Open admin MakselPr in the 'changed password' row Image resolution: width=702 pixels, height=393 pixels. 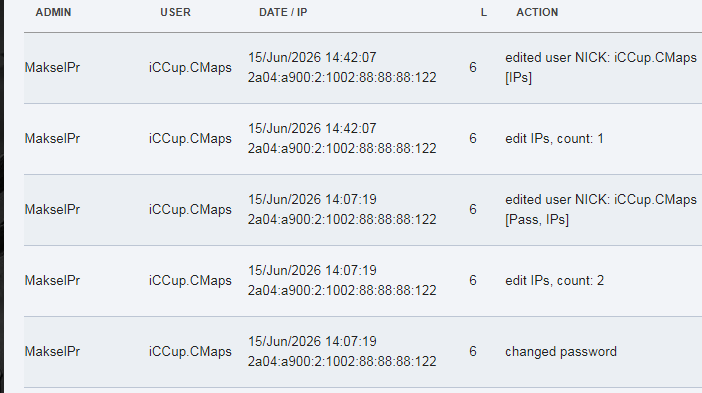coord(52,352)
